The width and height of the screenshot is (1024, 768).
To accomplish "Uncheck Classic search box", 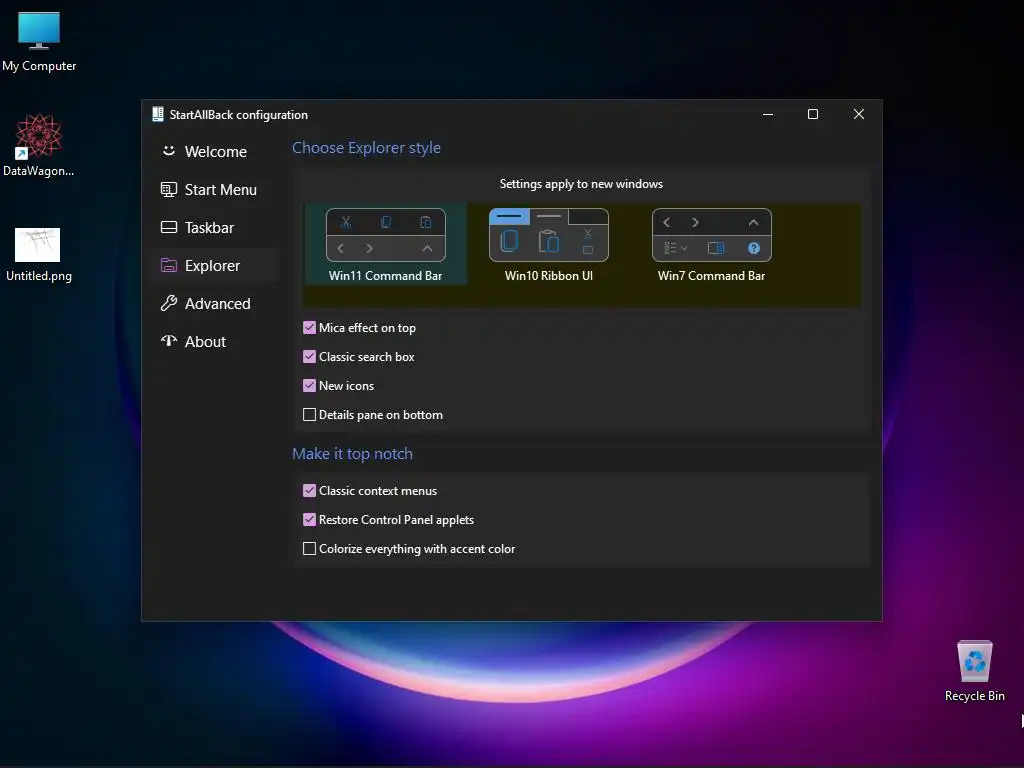I will click(x=310, y=357).
